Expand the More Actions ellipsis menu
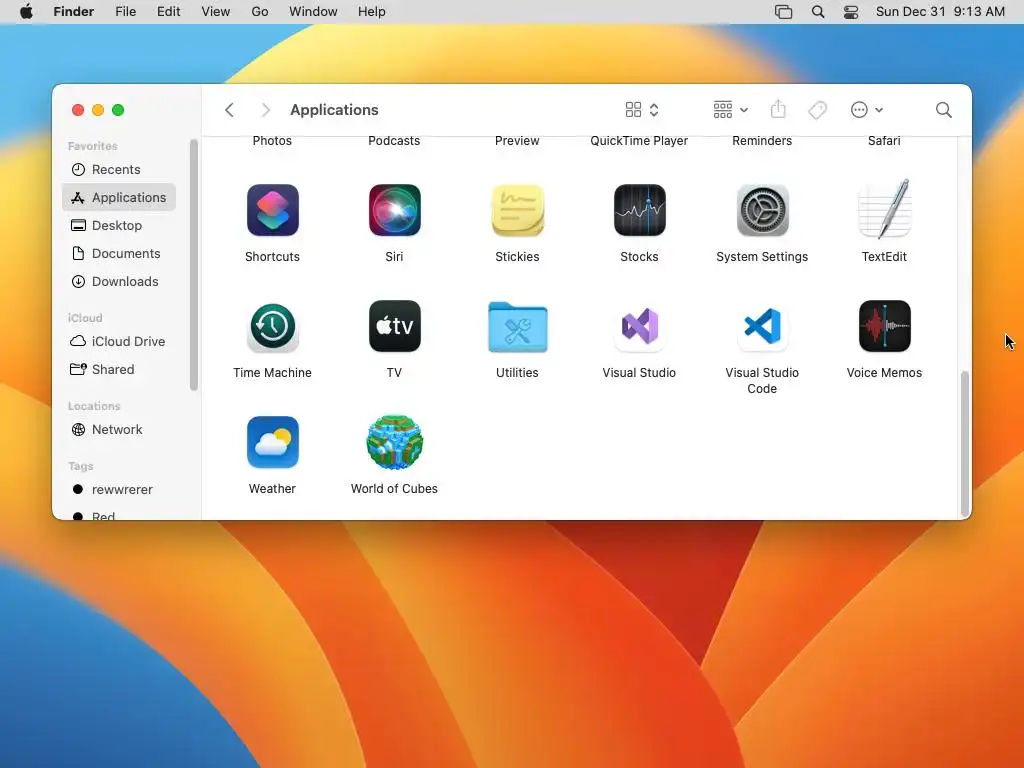 click(x=867, y=110)
